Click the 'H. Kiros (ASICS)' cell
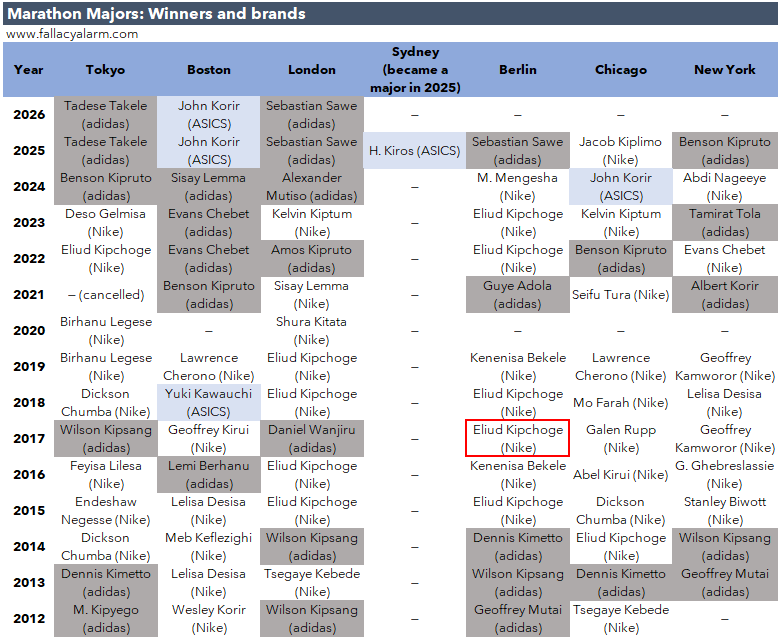This screenshot has height=640, width=781. [415, 150]
